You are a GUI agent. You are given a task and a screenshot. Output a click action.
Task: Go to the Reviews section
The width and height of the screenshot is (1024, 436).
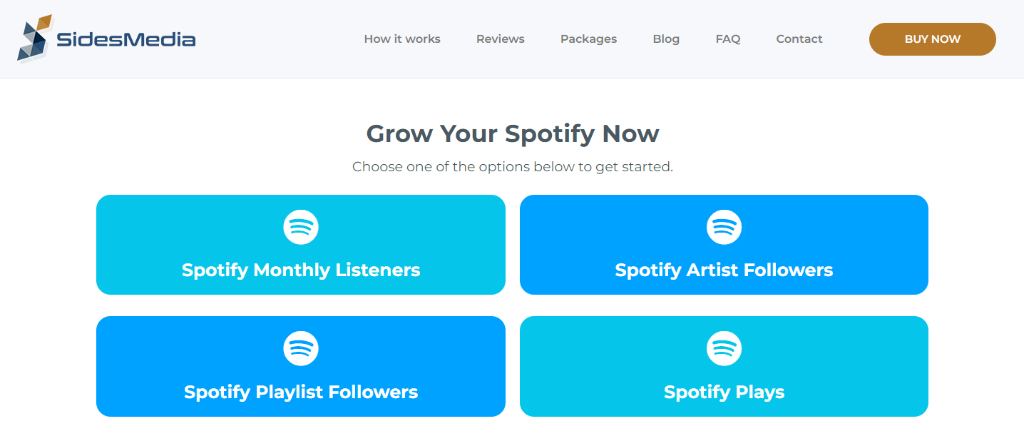coord(500,39)
